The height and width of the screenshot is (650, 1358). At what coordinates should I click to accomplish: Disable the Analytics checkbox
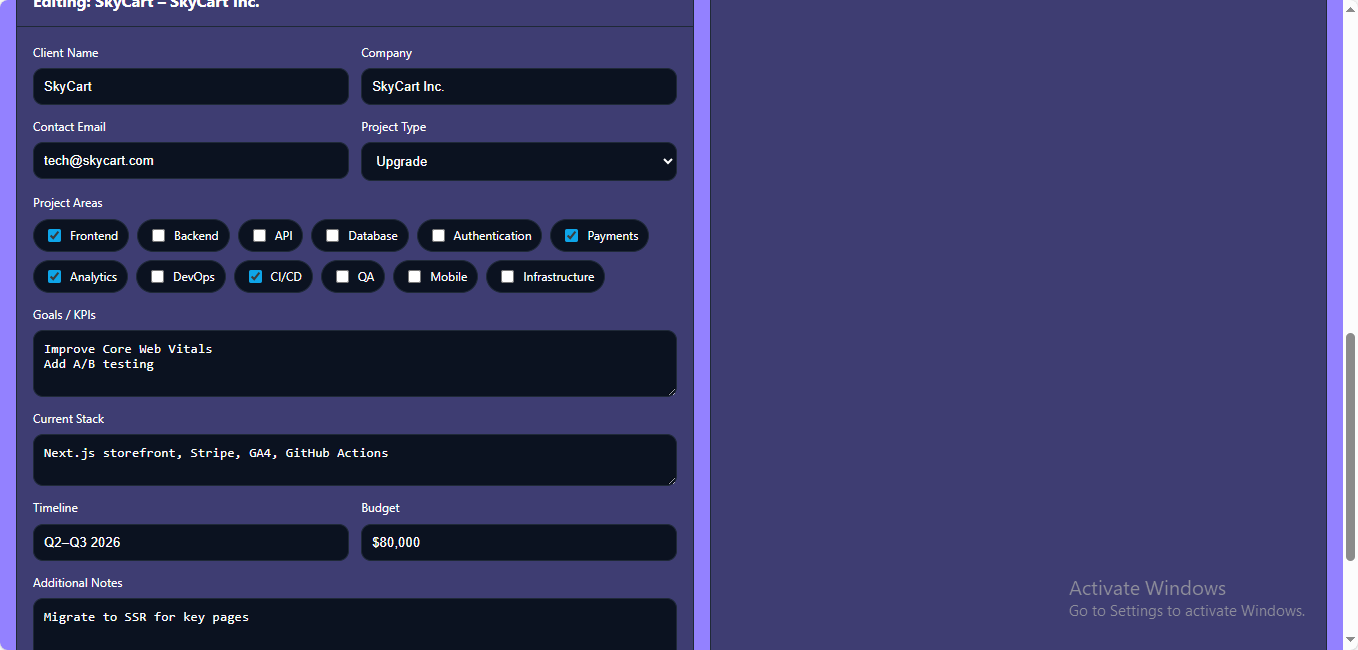(55, 277)
